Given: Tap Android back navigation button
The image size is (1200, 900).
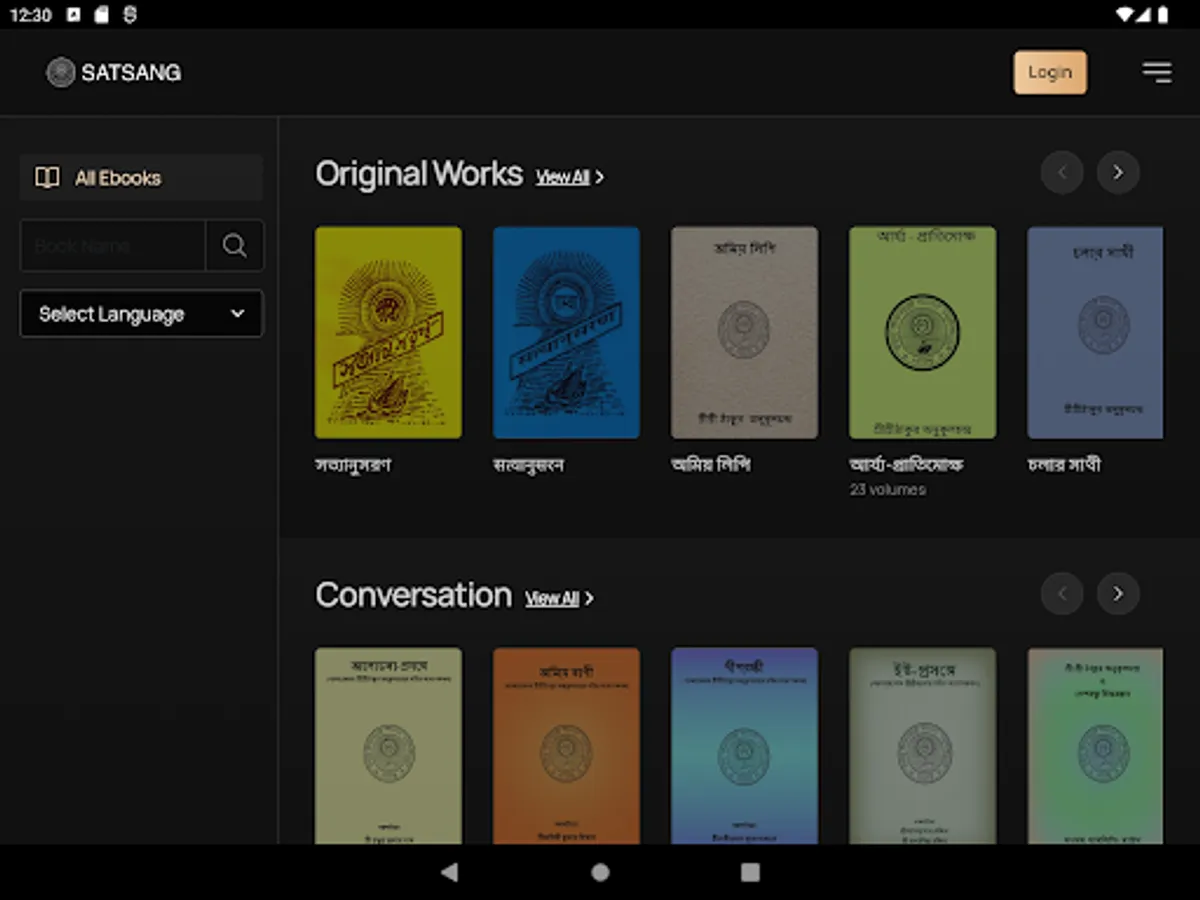Looking at the screenshot, I should [x=449, y=872].
